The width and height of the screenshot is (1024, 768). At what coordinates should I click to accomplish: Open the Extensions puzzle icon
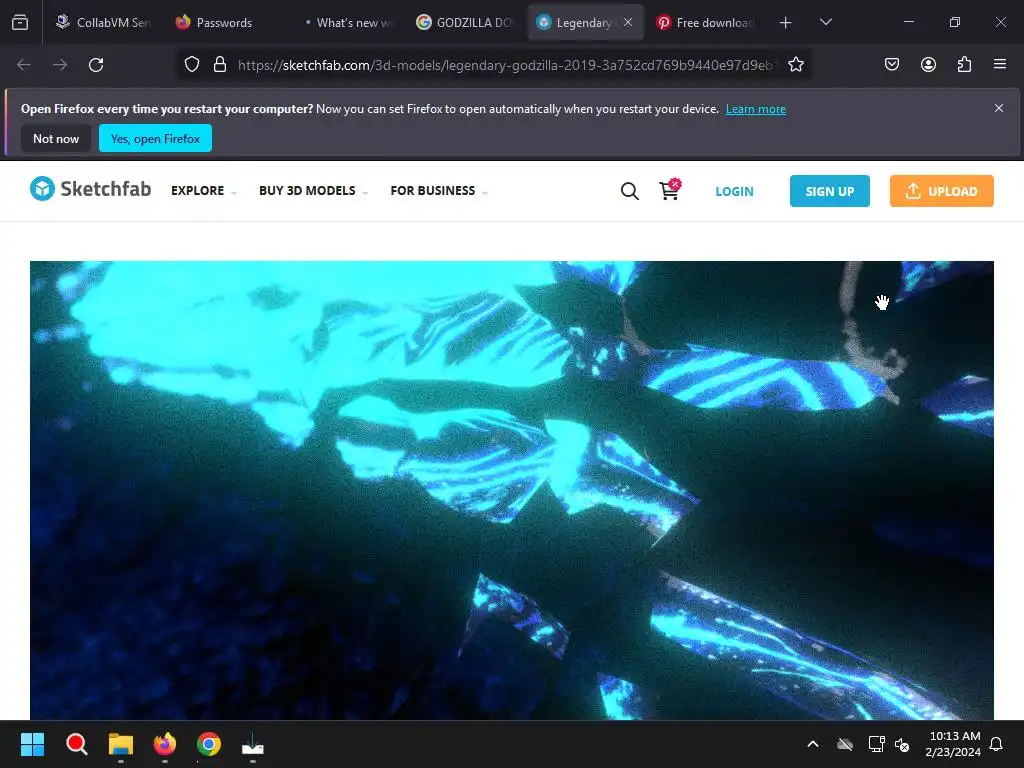[964, 65]
